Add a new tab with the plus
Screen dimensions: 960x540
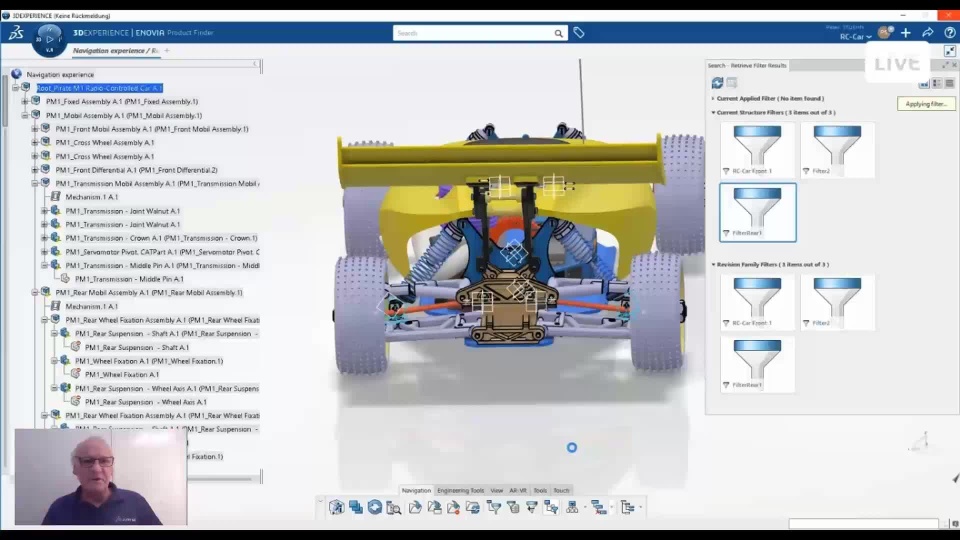(167, 51)
